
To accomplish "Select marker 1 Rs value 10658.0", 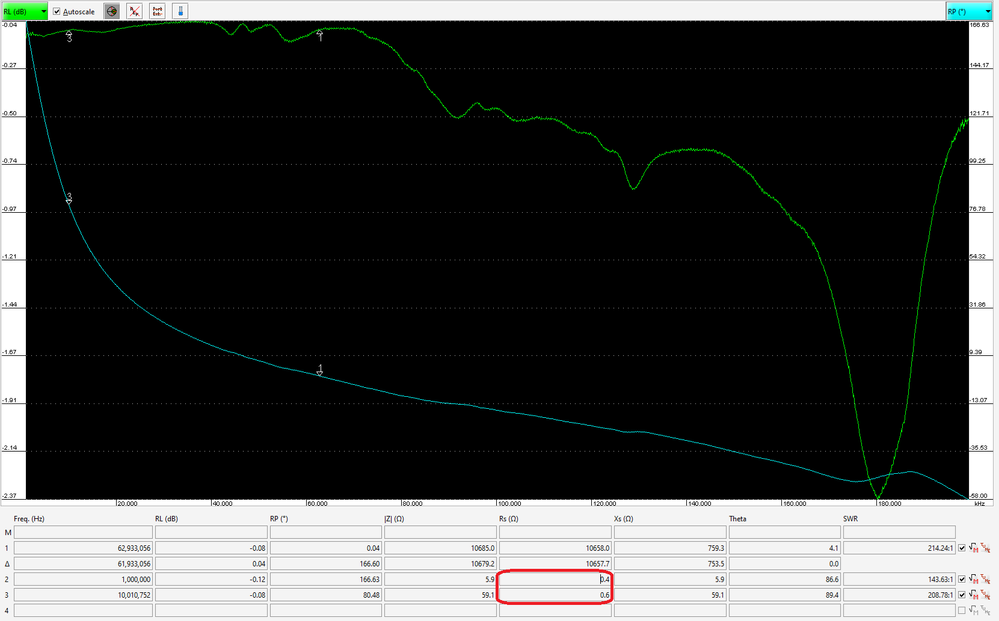I will coord(555,548).
